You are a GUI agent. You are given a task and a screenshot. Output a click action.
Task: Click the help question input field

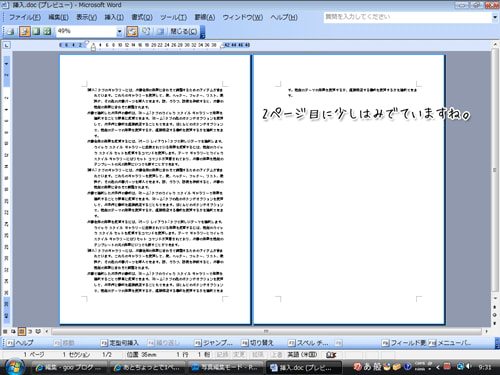click(x=407, y=17)
